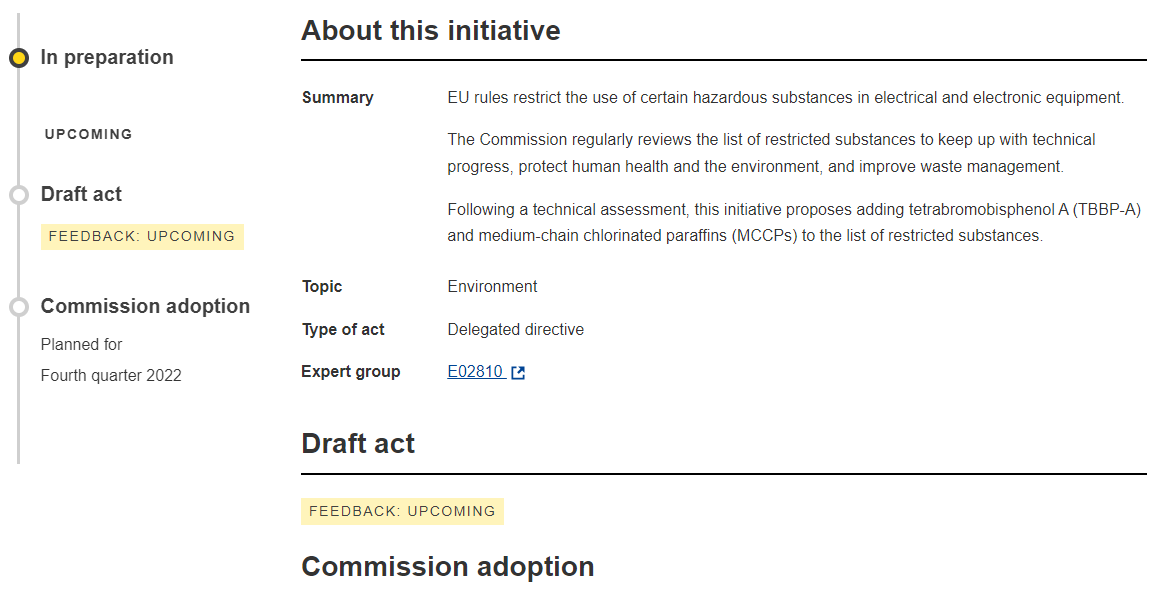Select the In preparation timeline label

pyautogui.click(x=107, y=58)
